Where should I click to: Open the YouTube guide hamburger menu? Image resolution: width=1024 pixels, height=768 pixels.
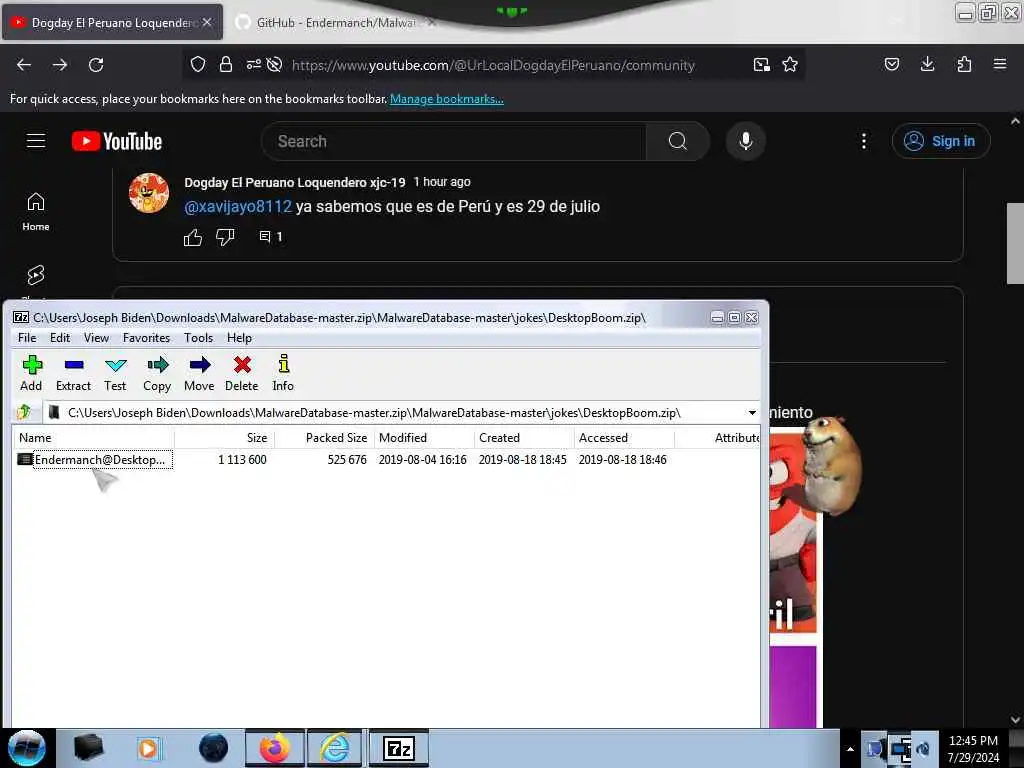[36, 141]
